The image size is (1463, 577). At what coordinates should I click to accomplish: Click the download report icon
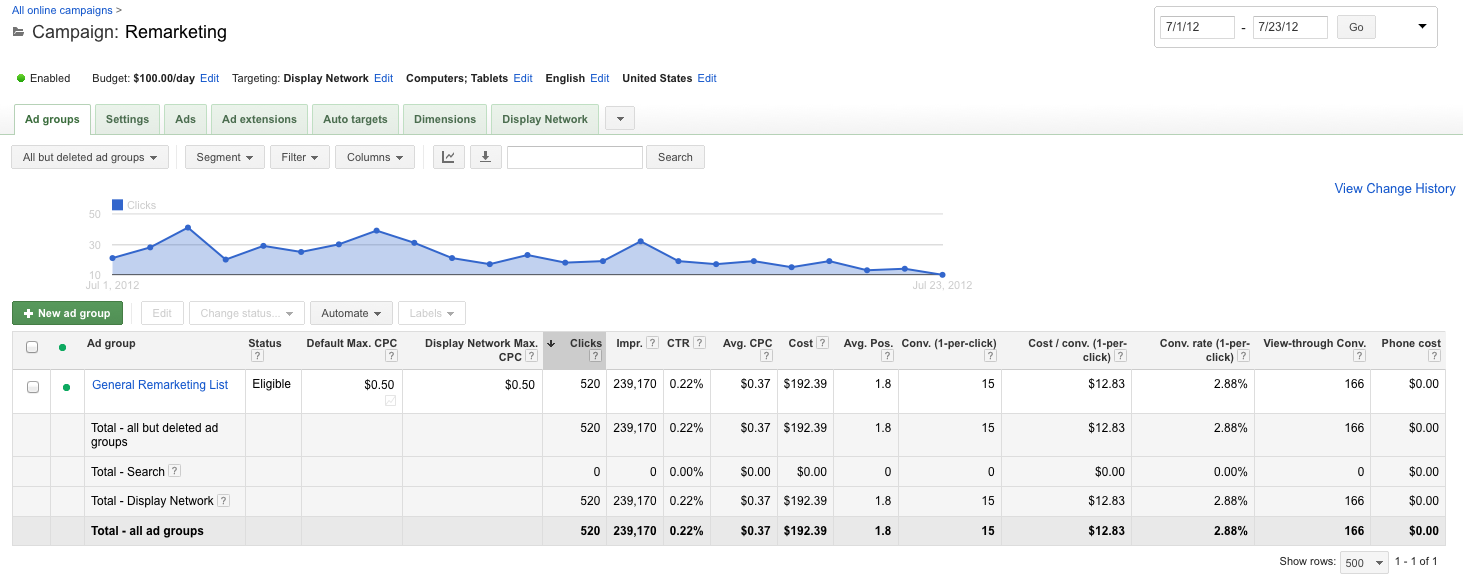pos(485,157)
